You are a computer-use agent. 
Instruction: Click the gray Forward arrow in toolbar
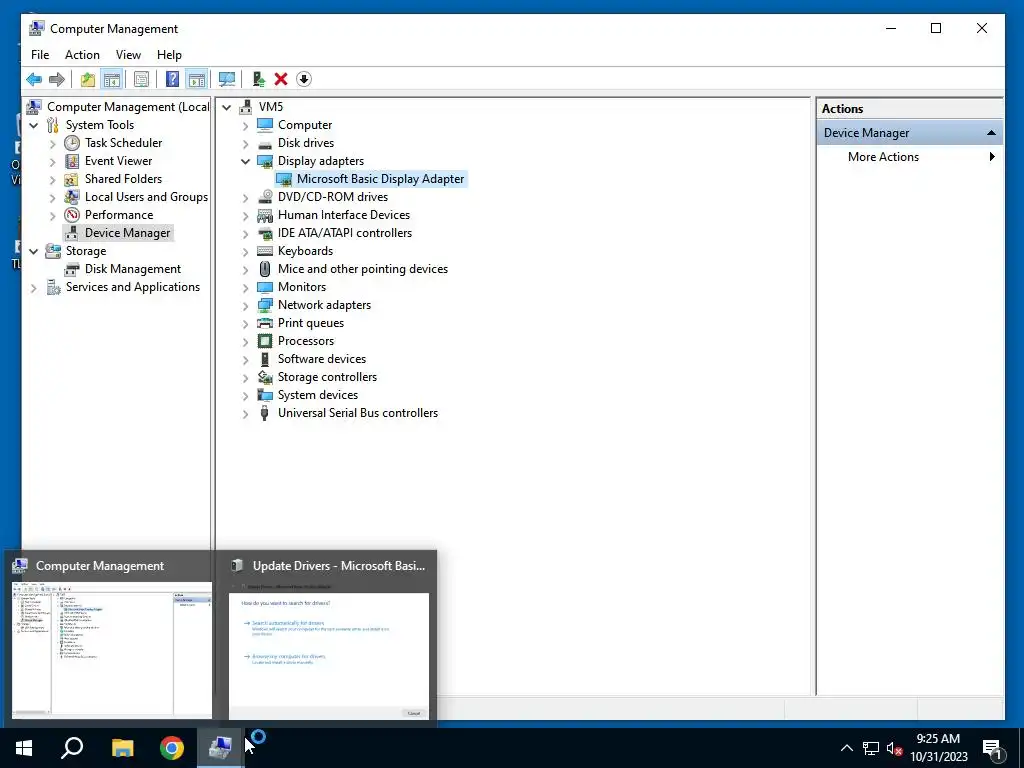coord(57,80)
